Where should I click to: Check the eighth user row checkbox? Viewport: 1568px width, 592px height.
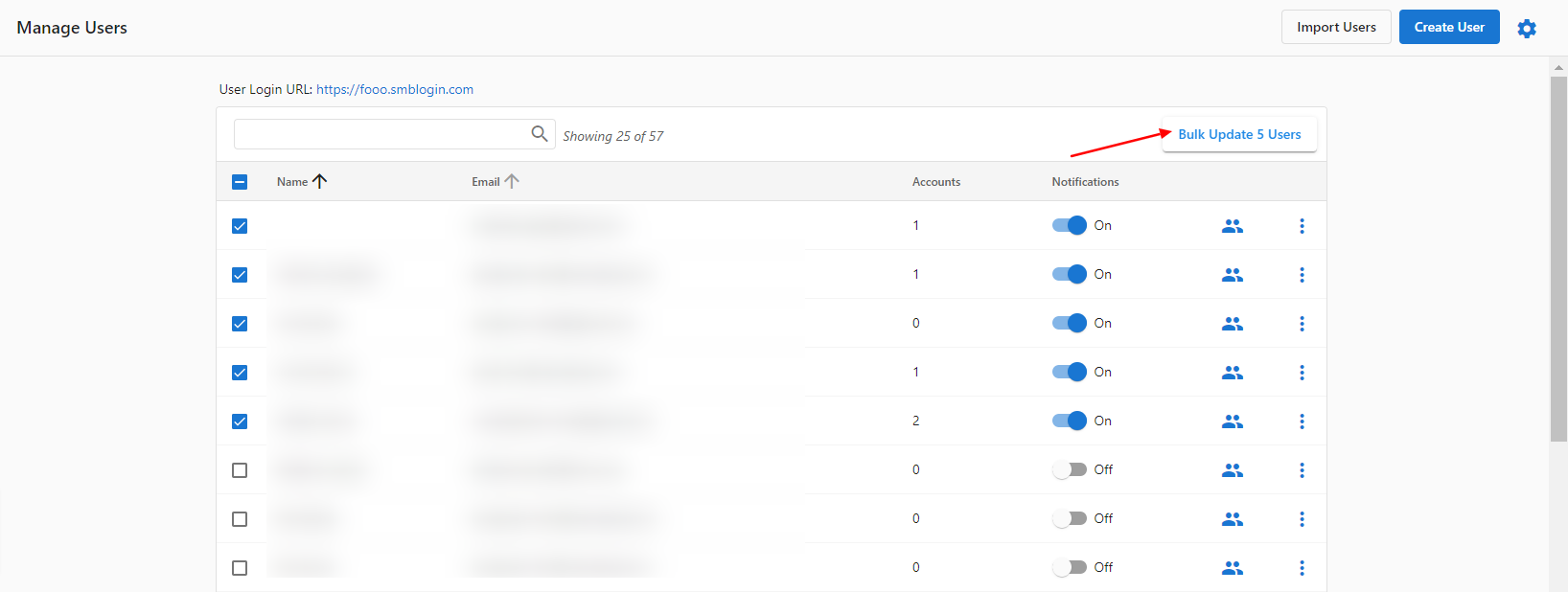click(240, 568)
